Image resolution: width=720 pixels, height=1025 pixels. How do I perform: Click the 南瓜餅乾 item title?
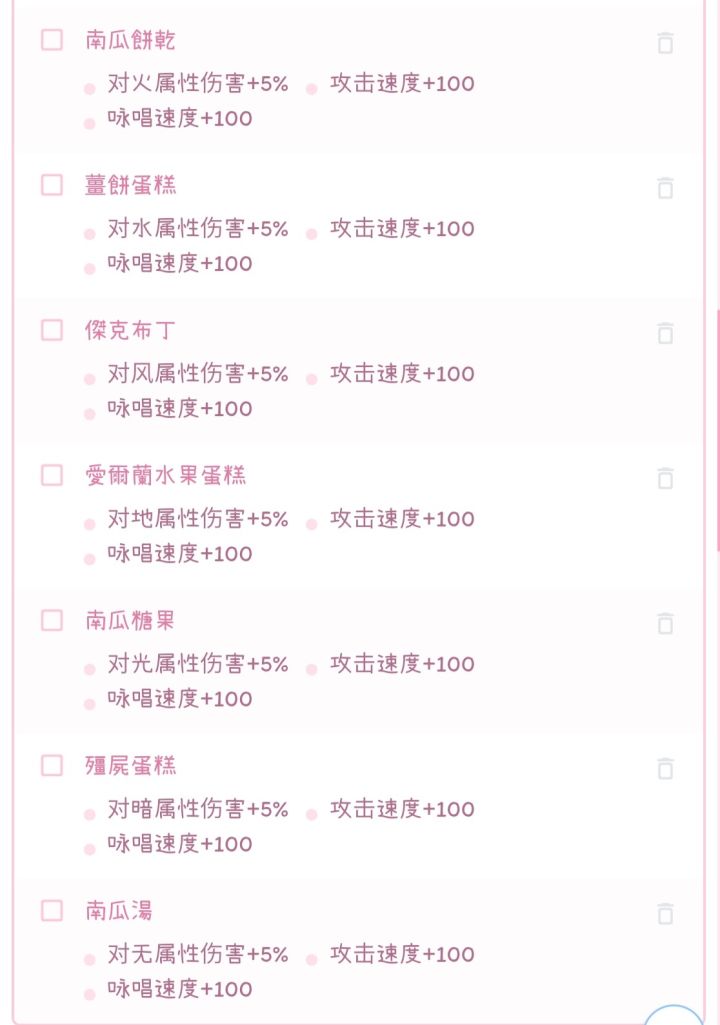click(x=131, y=40)
